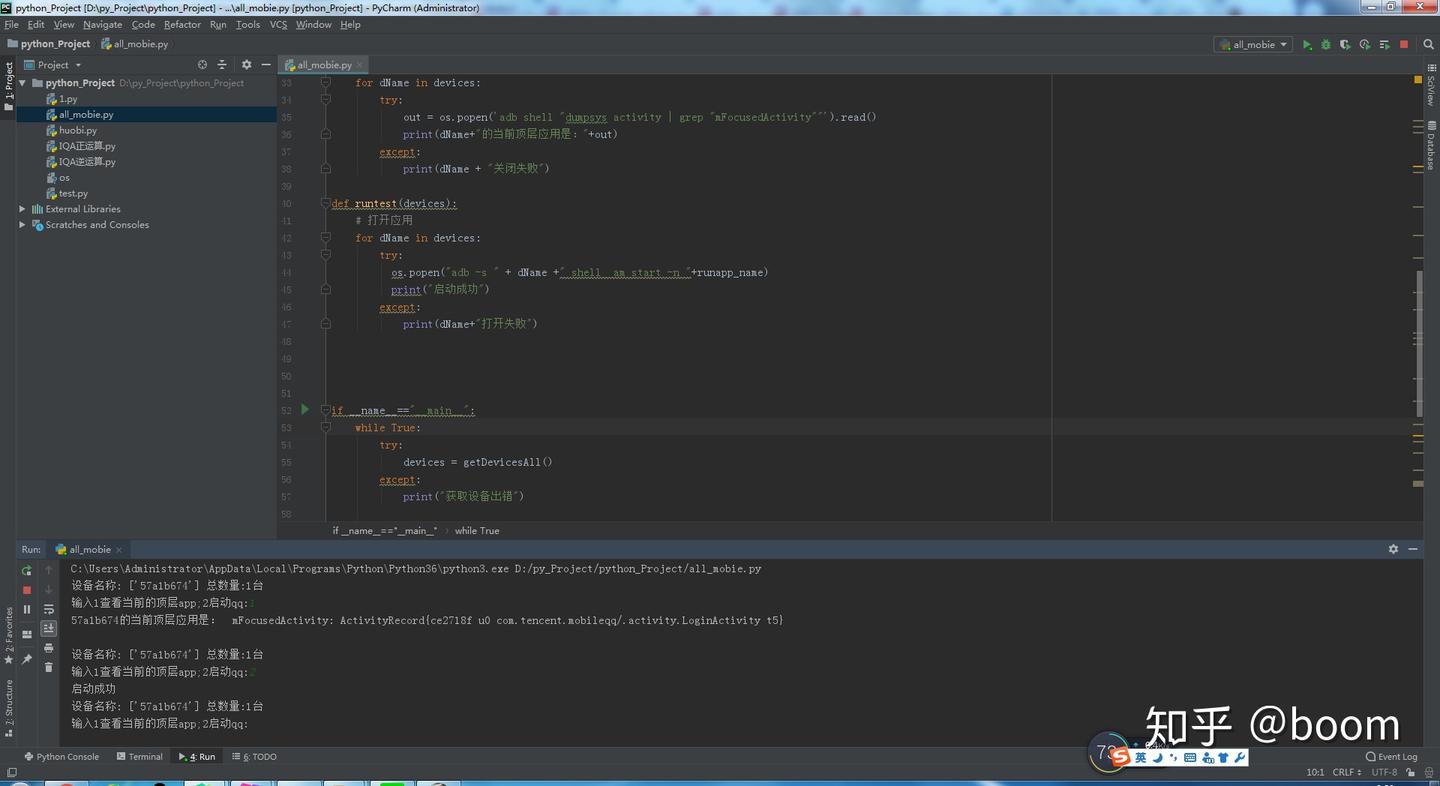The width and height of the screenshot is (1440, 786).
Task: Fold the def runtest function
Action: (326, 203)
